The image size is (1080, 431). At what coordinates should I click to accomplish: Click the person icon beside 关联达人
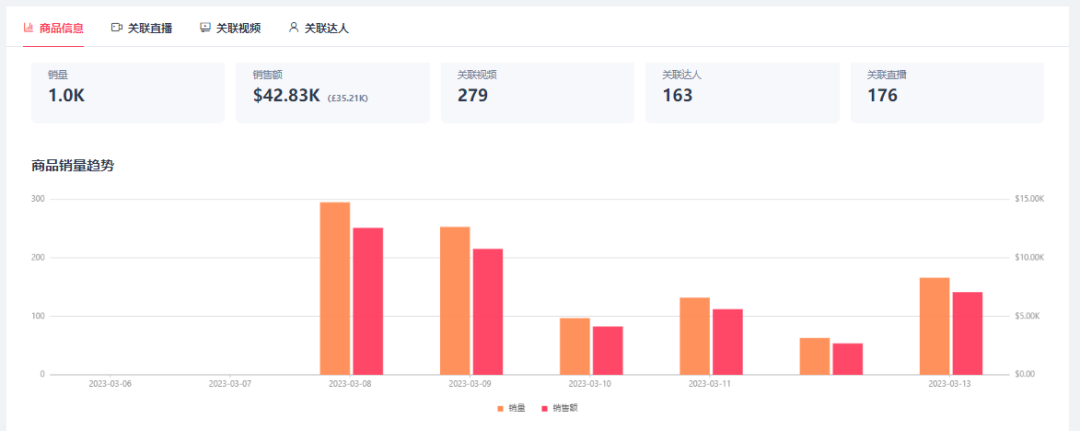tap(293, 28)
